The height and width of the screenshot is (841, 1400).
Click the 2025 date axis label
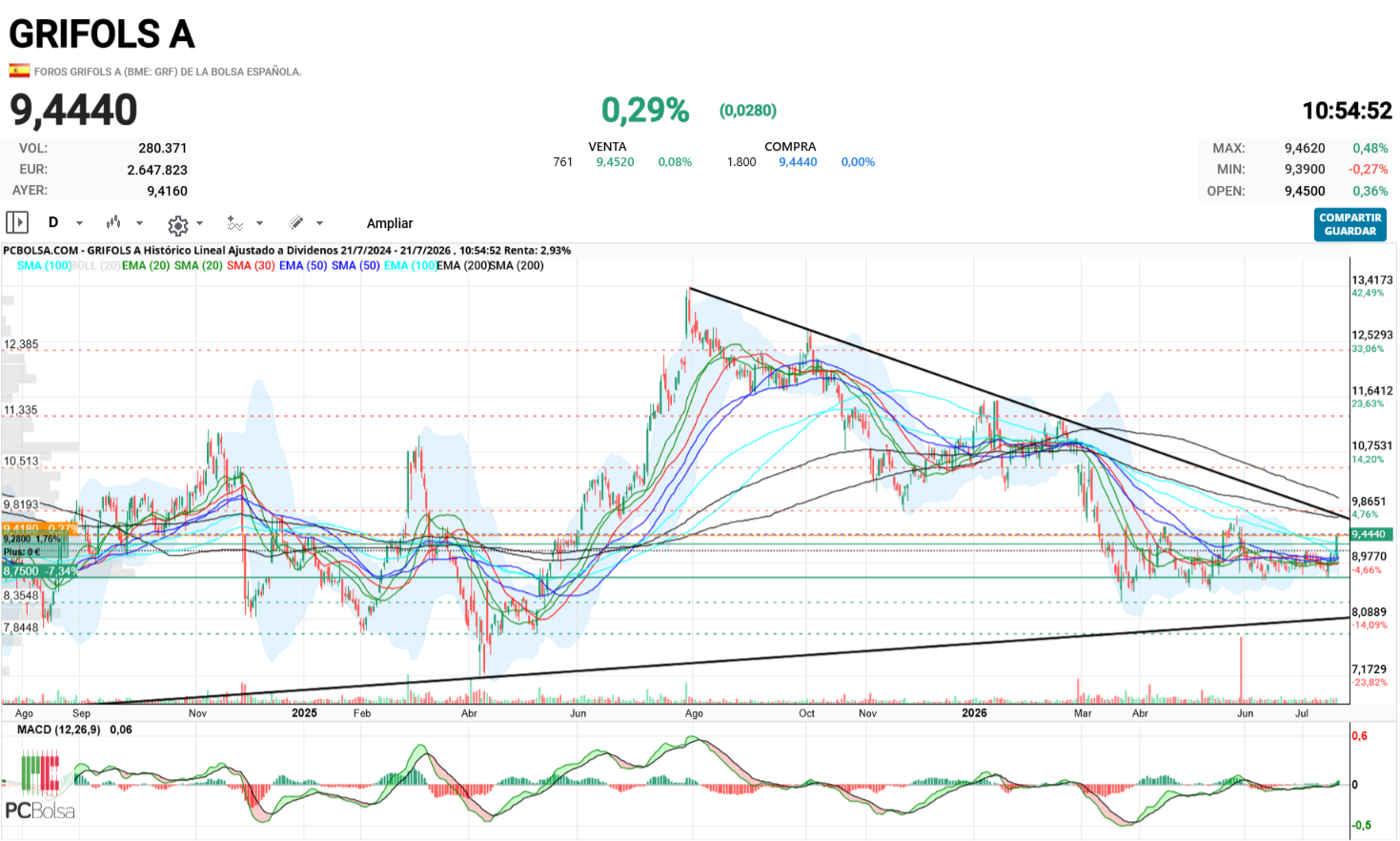click(304, 713)
